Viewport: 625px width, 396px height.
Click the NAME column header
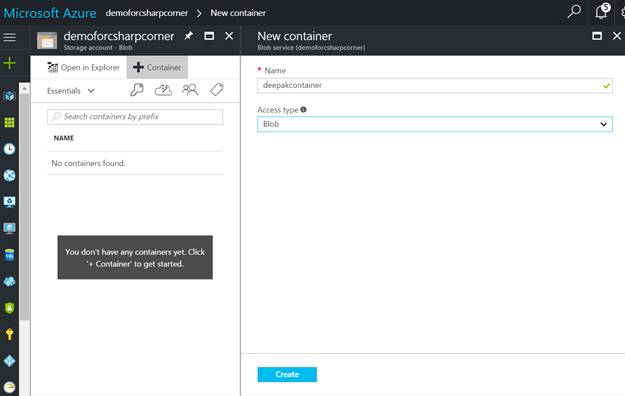tap(64, 138)
